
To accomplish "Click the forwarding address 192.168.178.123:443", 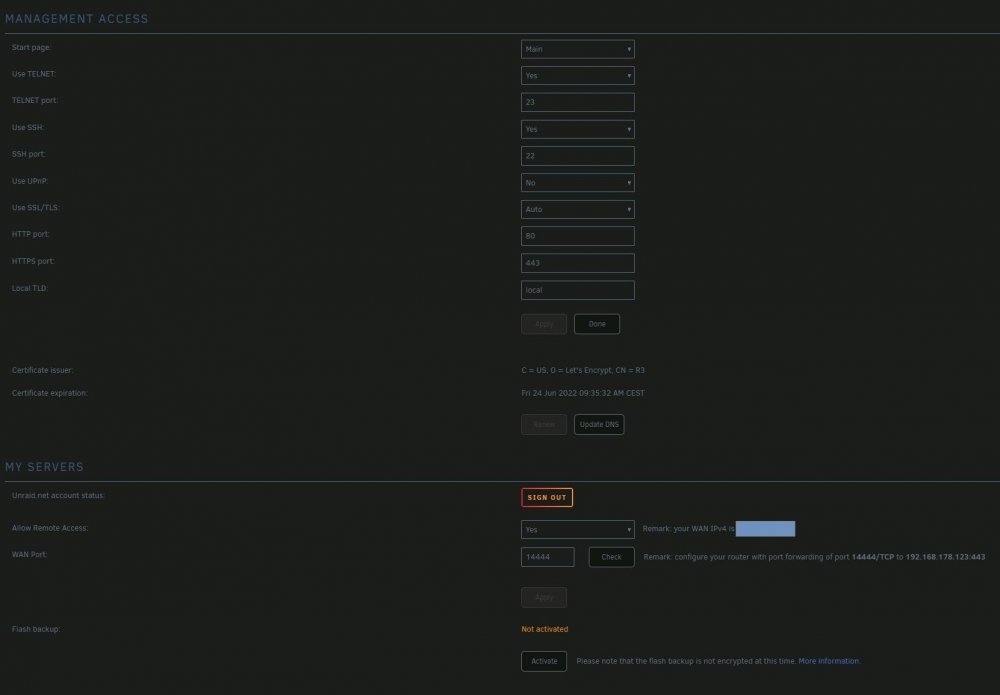I will 945,557.
